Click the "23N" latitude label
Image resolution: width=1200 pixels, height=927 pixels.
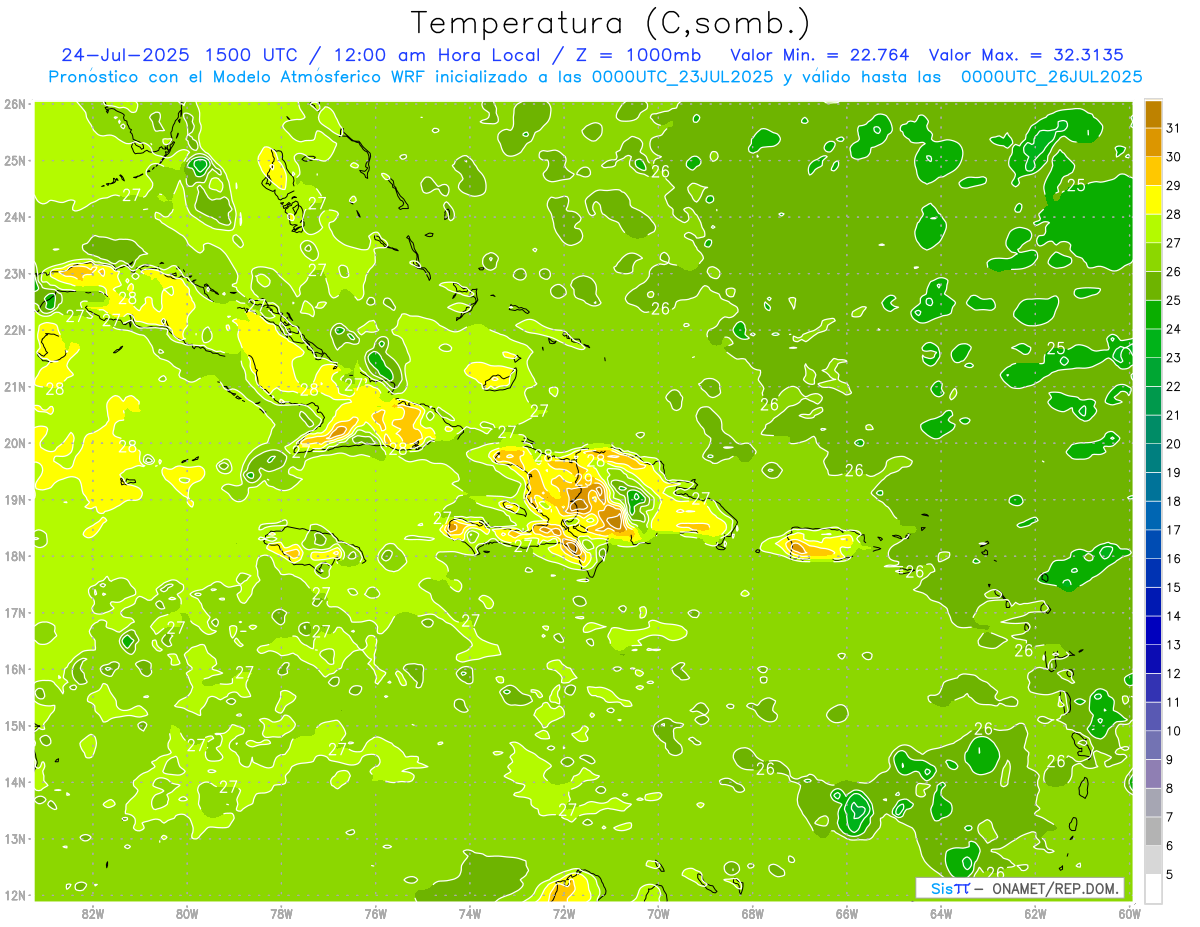[14, 273]
